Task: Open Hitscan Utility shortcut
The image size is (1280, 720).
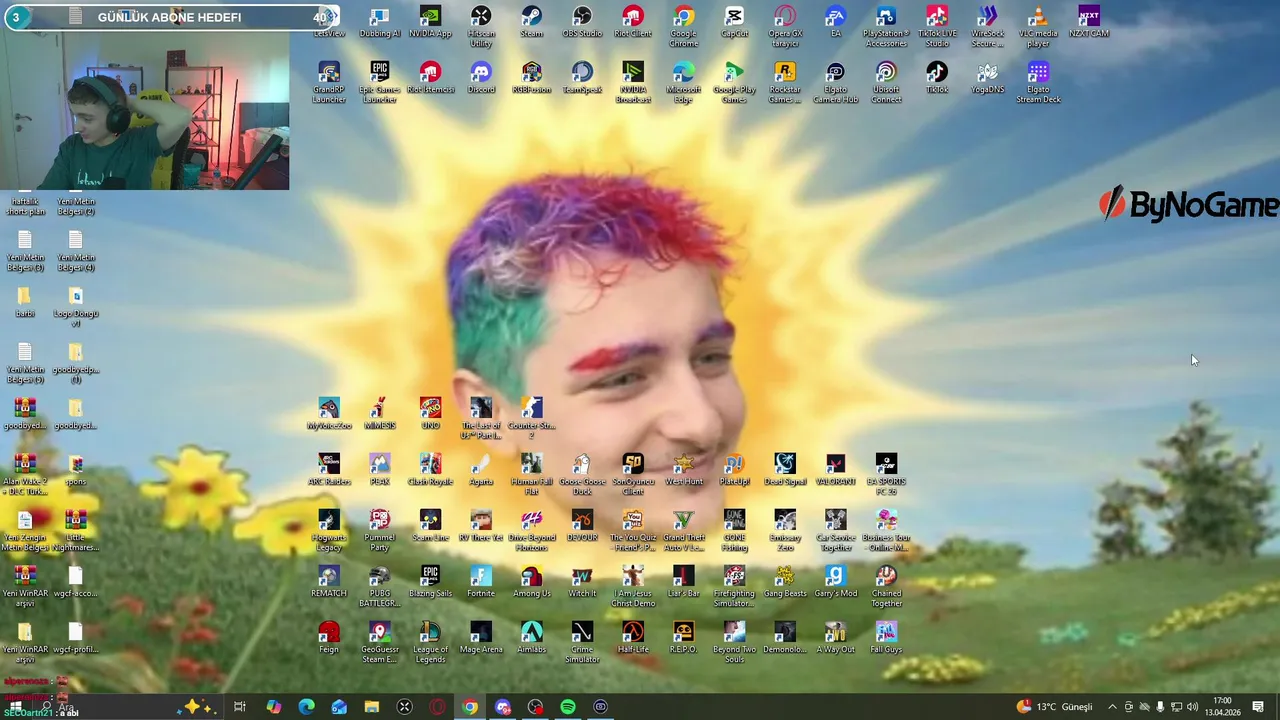Action: (x=481, y=27)
